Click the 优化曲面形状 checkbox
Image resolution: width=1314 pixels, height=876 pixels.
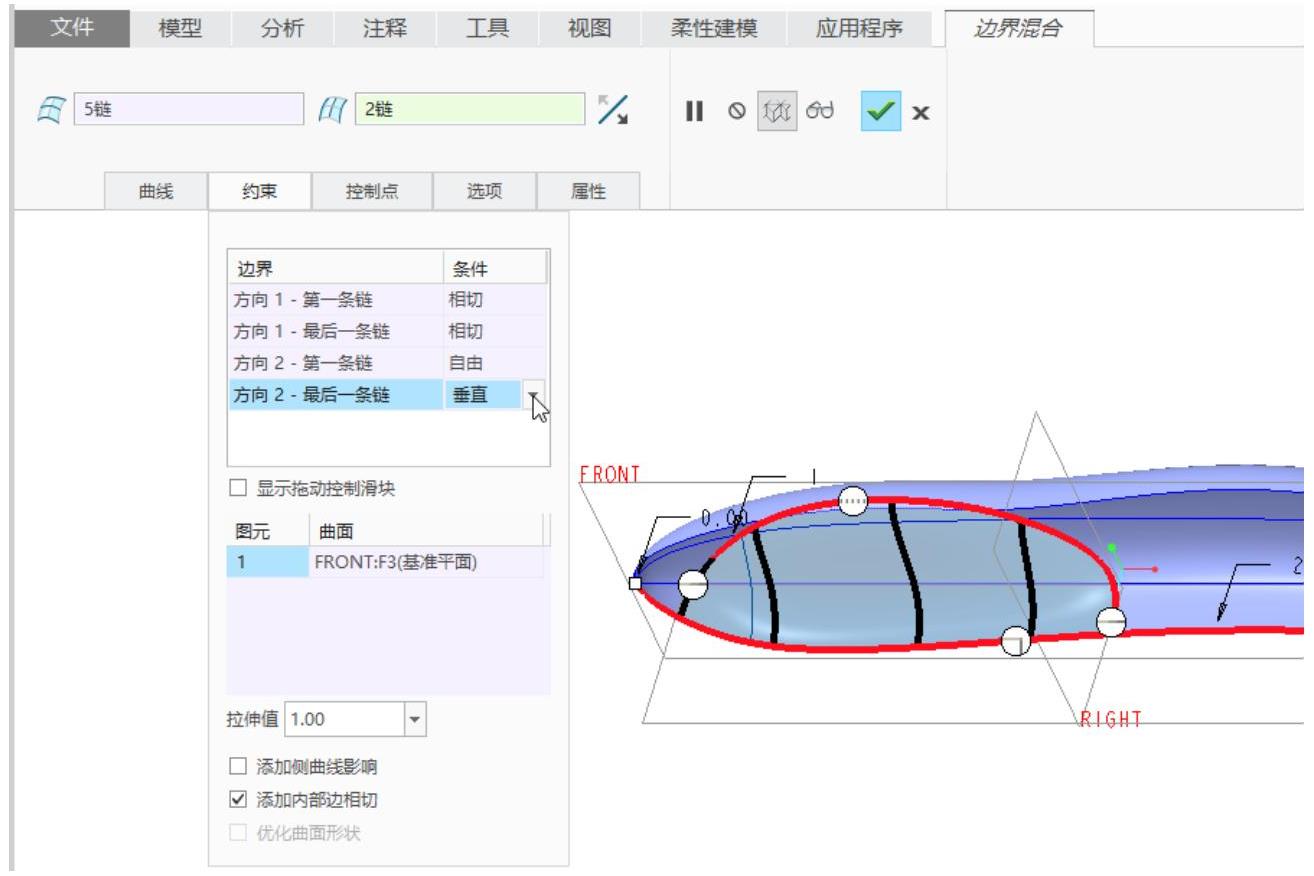click(x=238, y=833)
